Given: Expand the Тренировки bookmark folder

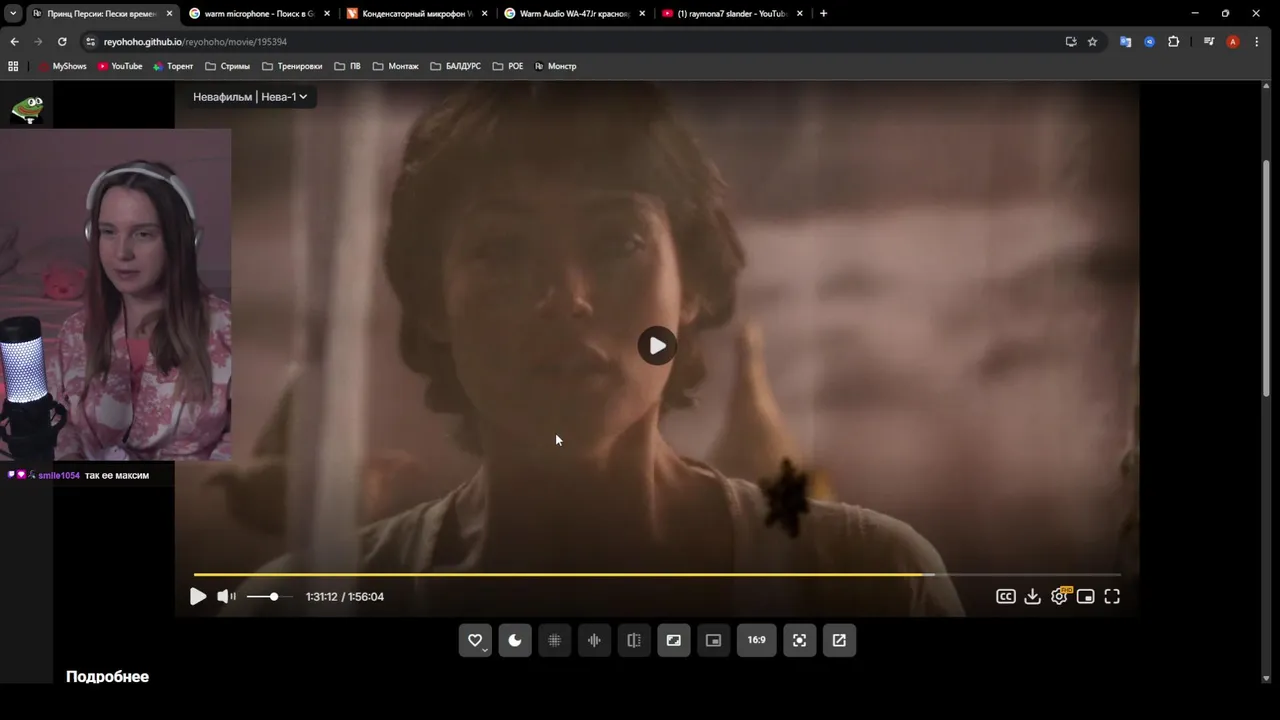Looking at the screenshot, I should 292,66.
